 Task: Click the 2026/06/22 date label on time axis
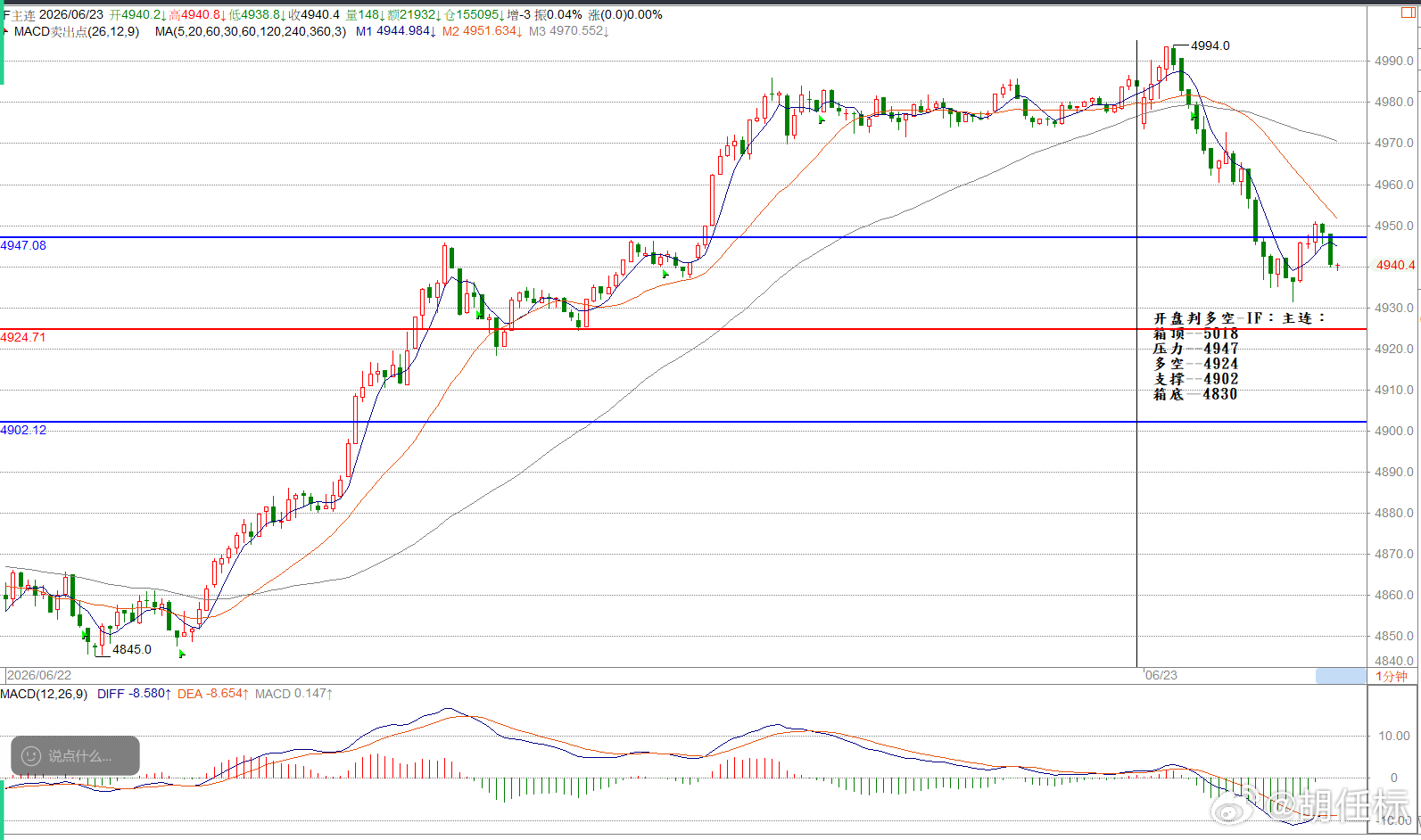[39, 675]
